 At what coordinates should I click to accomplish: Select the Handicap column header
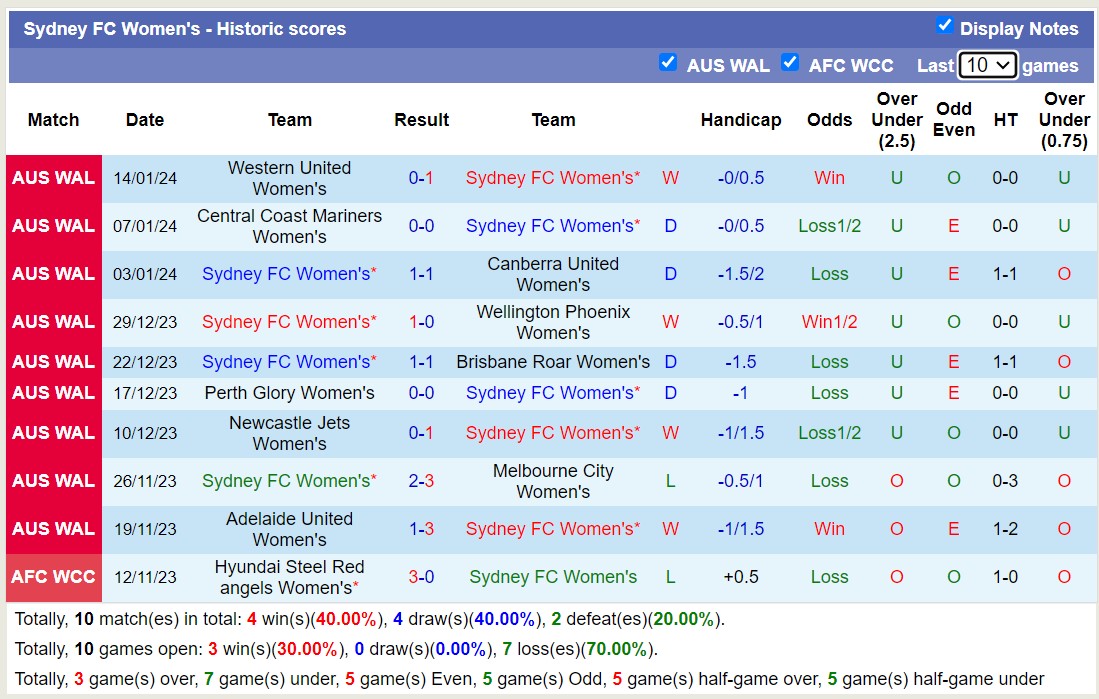tap(741, 119)
